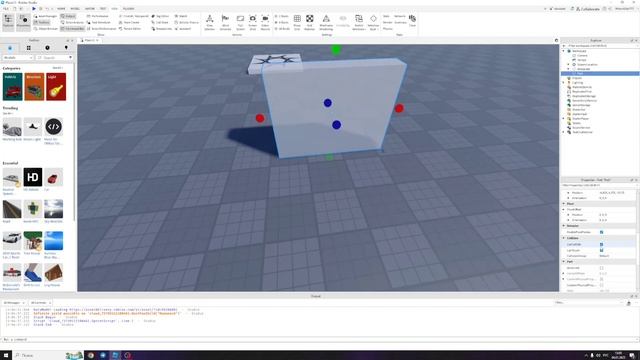Open Tag Editor panel
This screenshot has width=640, height=360.
click(x=160, y=16)
